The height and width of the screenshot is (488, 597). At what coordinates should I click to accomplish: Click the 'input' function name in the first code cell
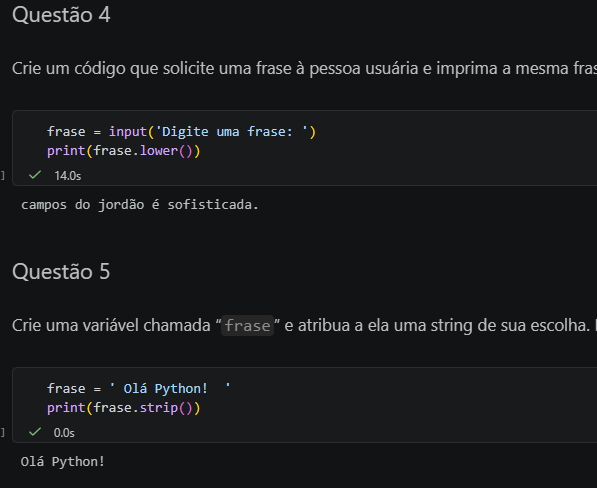click(x=128, y=132)
